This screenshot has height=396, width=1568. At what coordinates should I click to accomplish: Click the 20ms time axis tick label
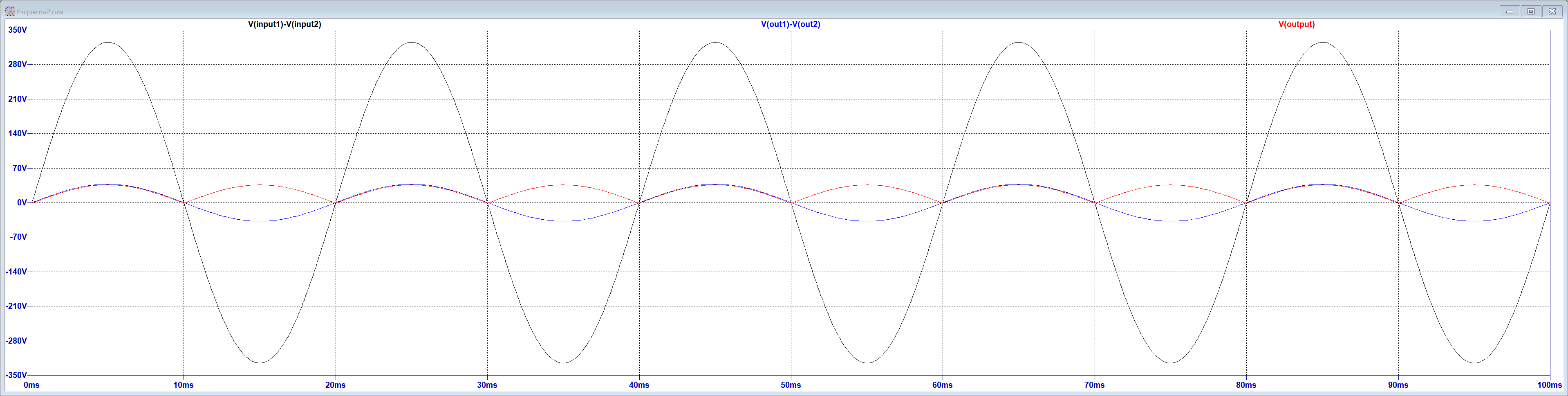coord(336,385)
